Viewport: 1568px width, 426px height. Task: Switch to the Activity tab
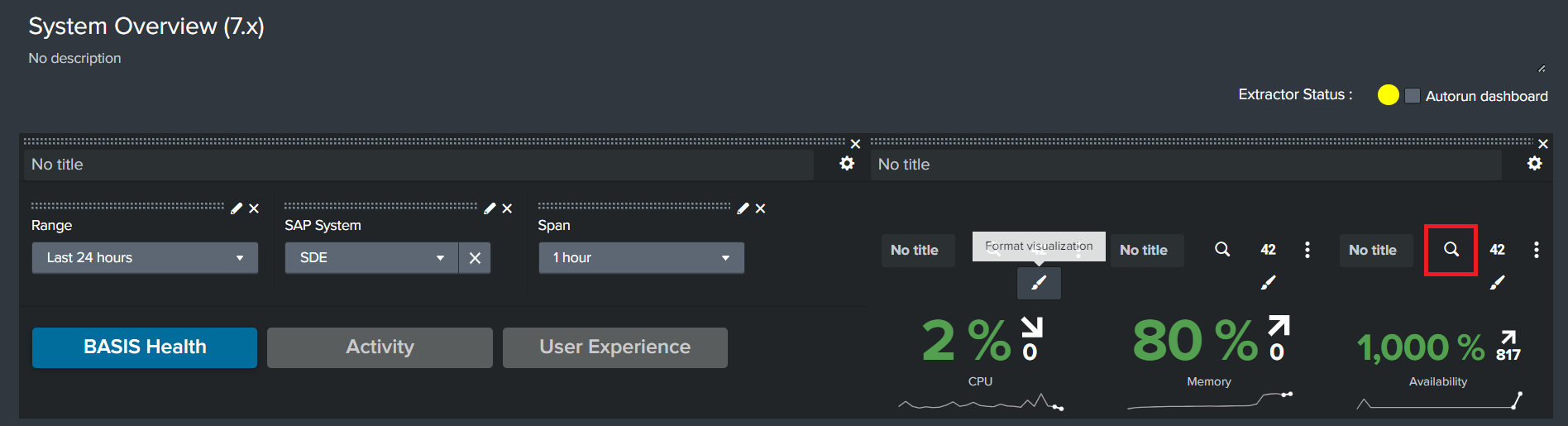click(x=380, y=347)
